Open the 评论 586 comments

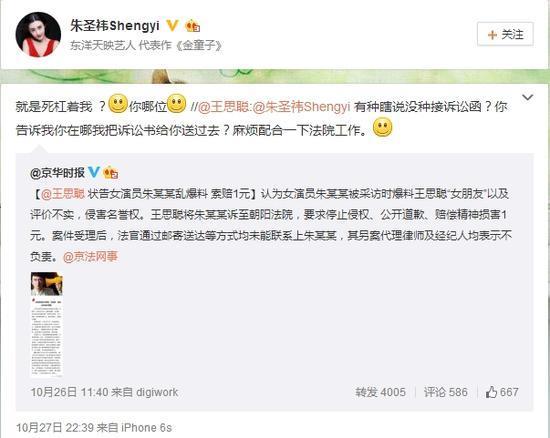tap(445, 392)
